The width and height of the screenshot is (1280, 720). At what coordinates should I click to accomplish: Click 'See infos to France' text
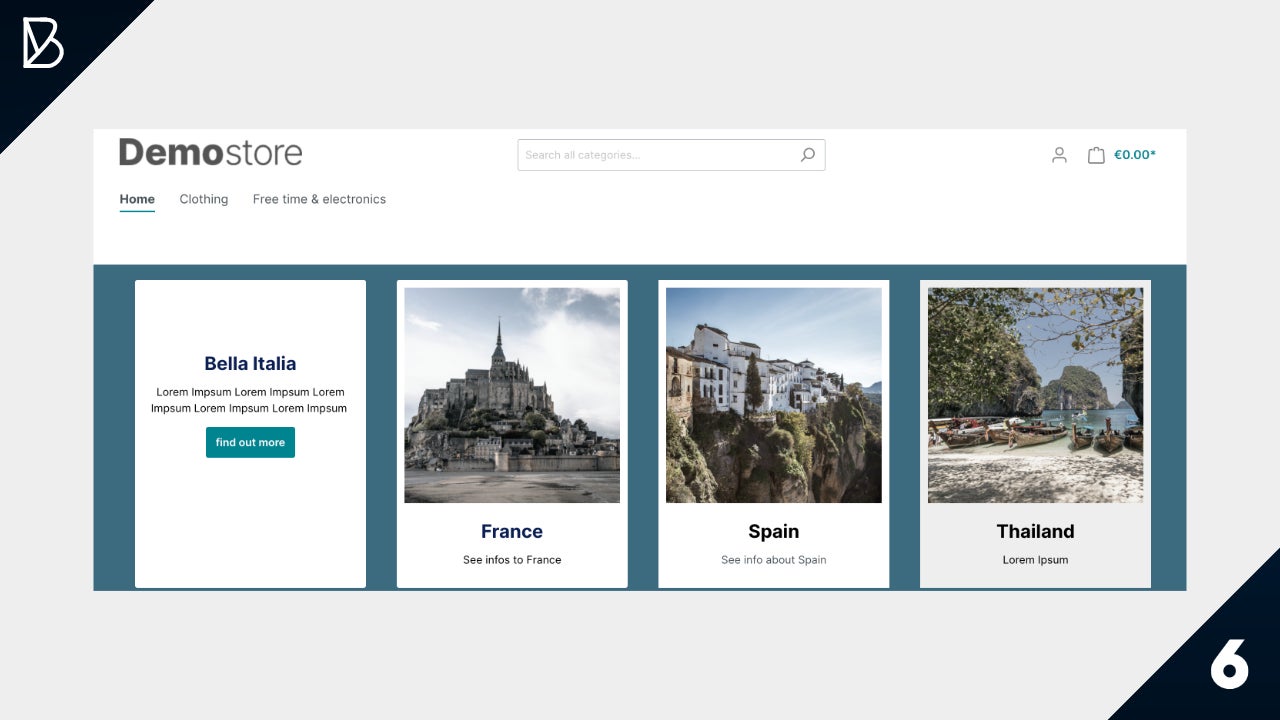(x=512, y=560)
